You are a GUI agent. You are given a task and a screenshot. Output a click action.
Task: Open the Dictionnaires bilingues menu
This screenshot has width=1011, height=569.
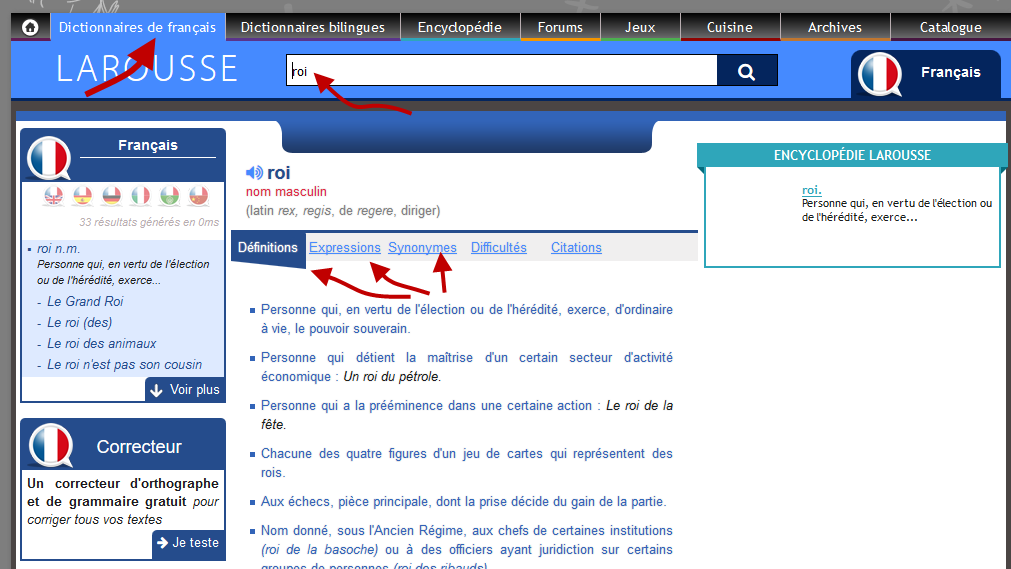[x=313, y=27]
